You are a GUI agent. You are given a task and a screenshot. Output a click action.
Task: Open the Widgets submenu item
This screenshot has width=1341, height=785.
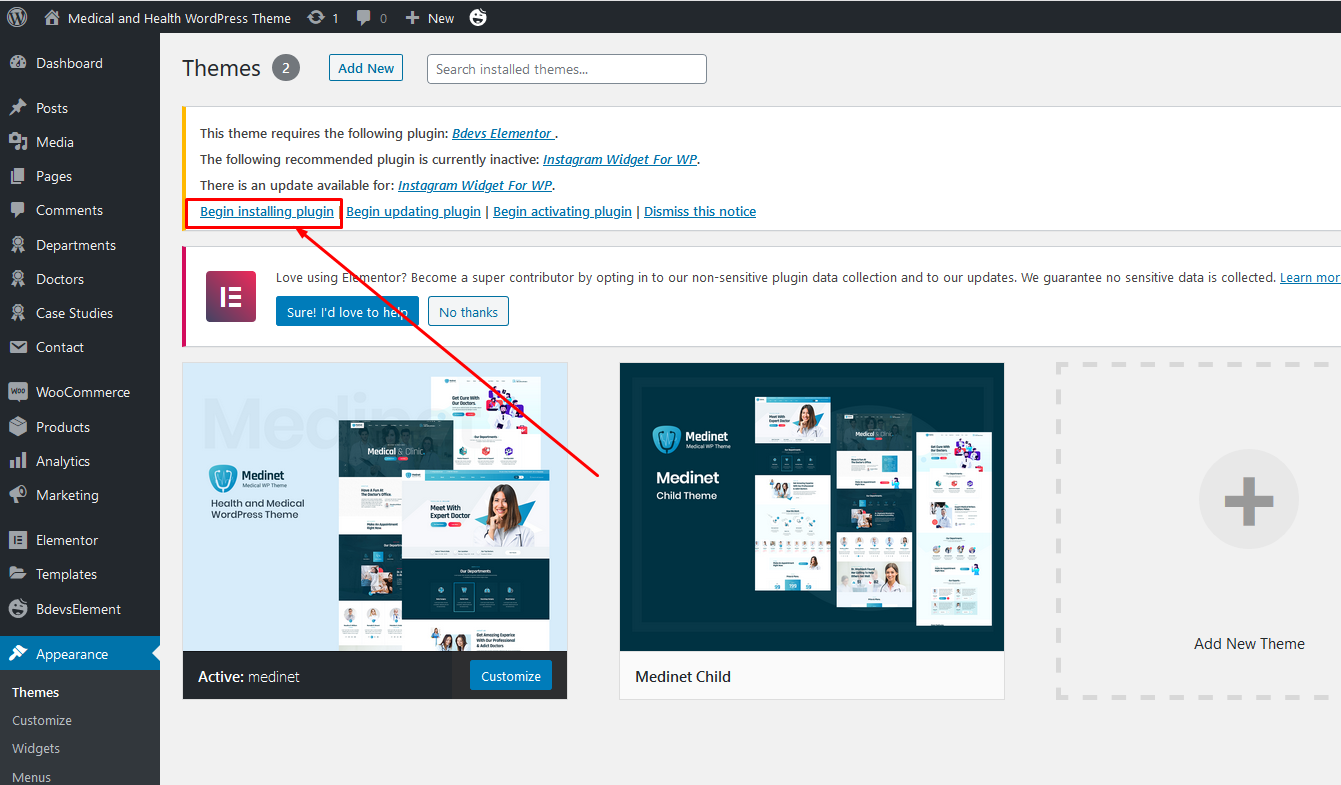[x=36, y=748]
